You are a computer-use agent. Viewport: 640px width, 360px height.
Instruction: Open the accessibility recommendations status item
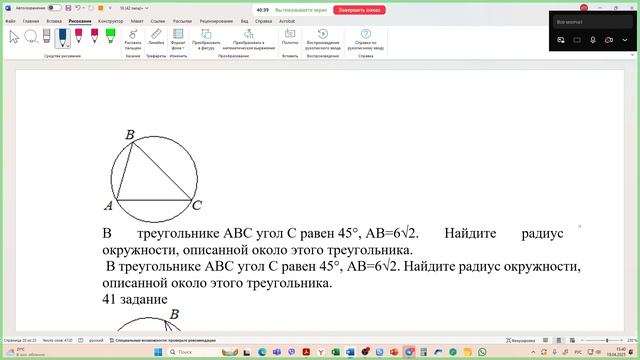[162, 340]
